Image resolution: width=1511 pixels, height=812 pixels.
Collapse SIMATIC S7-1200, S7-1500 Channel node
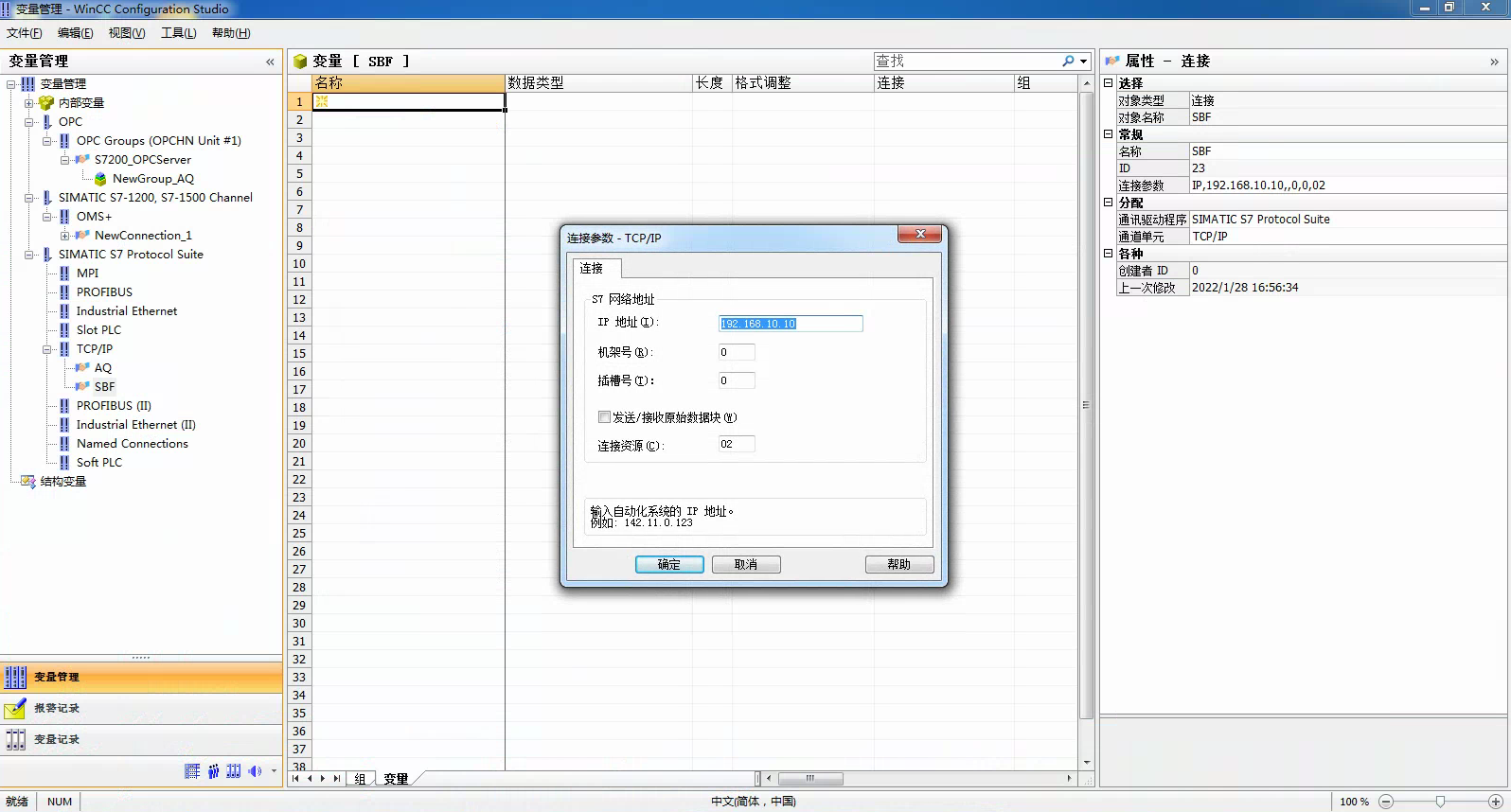[x=28, y=197]
